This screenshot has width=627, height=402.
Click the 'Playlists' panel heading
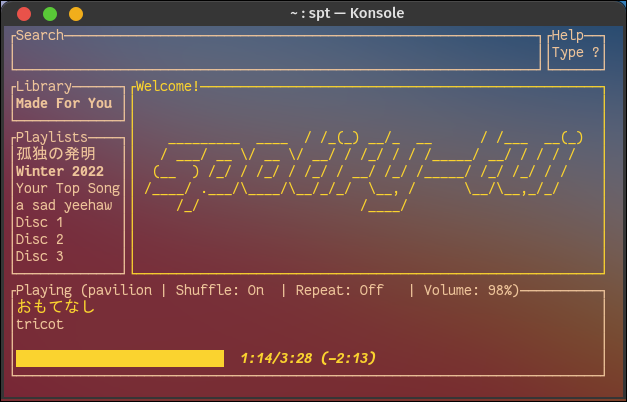(x=52, y=137)
